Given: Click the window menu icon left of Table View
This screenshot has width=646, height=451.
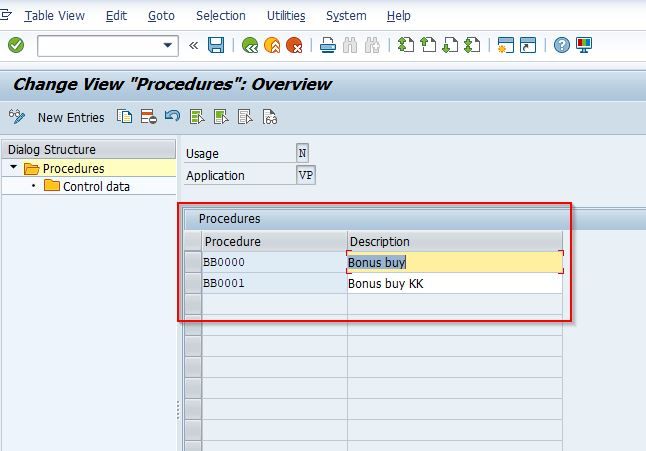Looking at the screenshot, I should (6, 16).
